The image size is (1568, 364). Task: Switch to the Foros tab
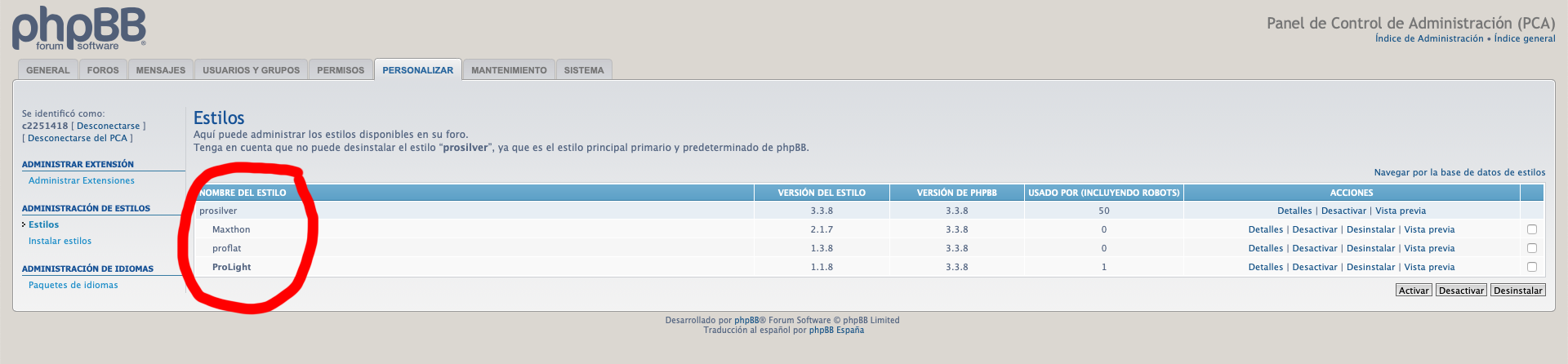tap(103, 70)
